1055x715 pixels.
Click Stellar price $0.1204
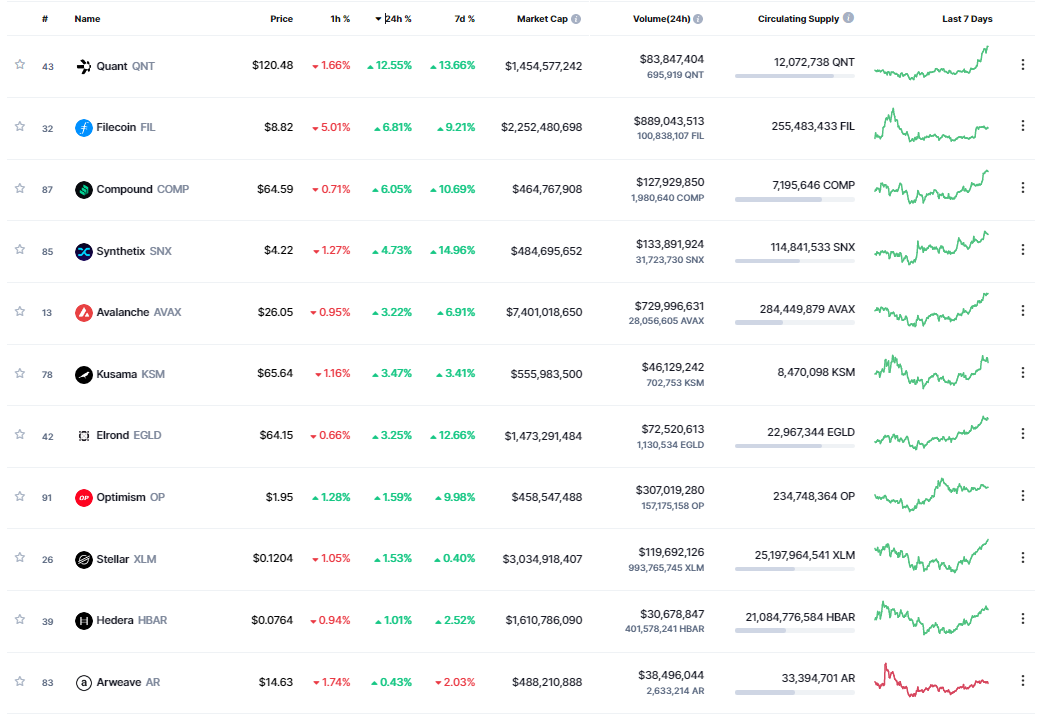[272, 558]
